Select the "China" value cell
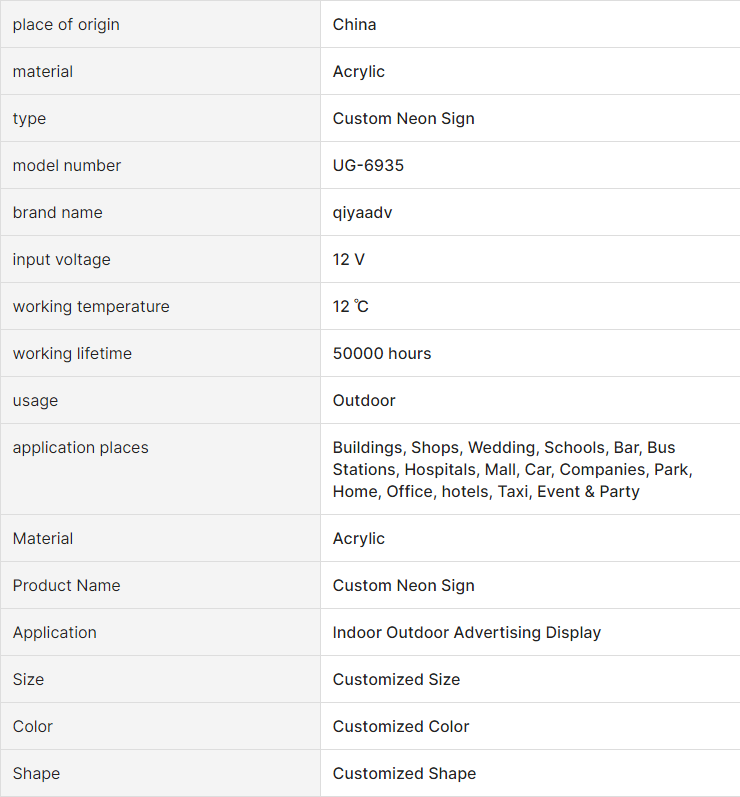 coord(355,24)
